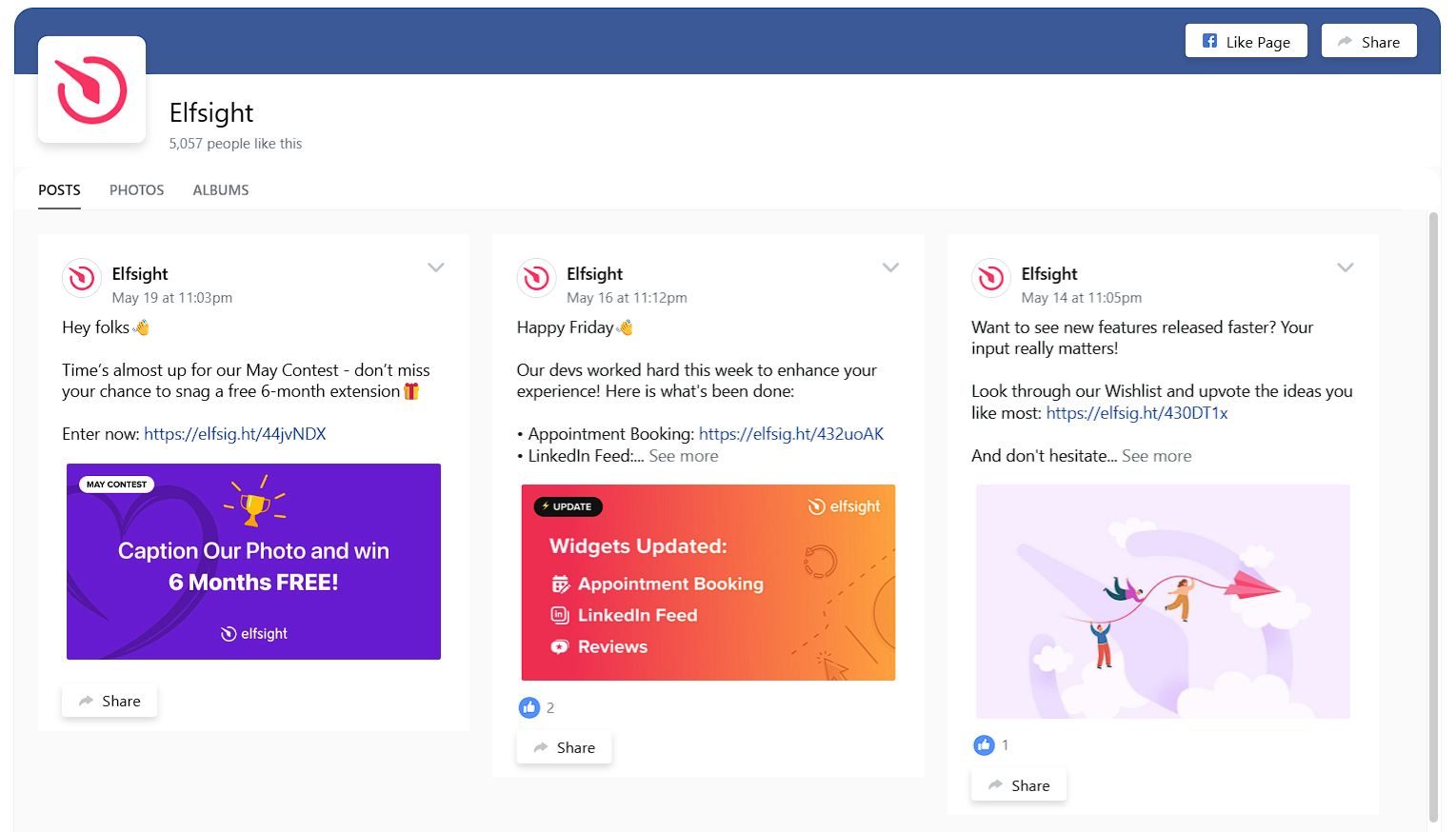Open the Widgets Updated image

708,583
